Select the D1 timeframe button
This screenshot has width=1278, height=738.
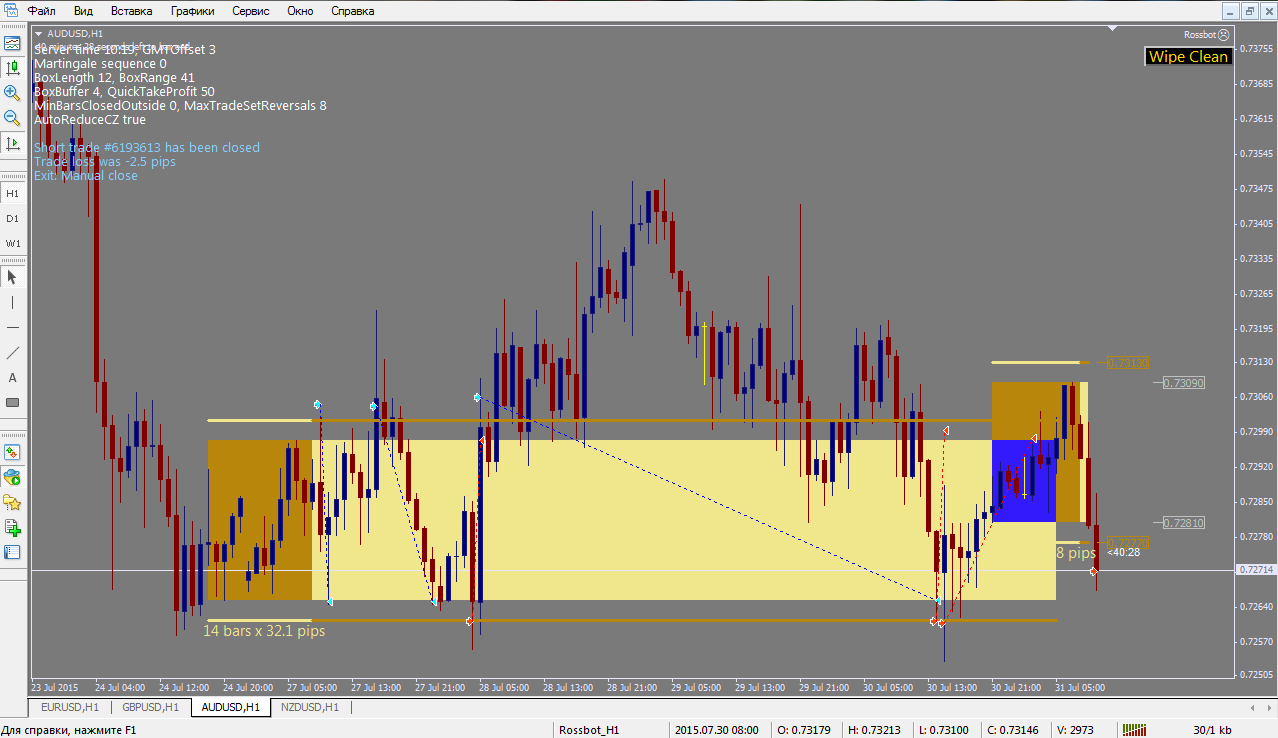click(x=12, y=218)
